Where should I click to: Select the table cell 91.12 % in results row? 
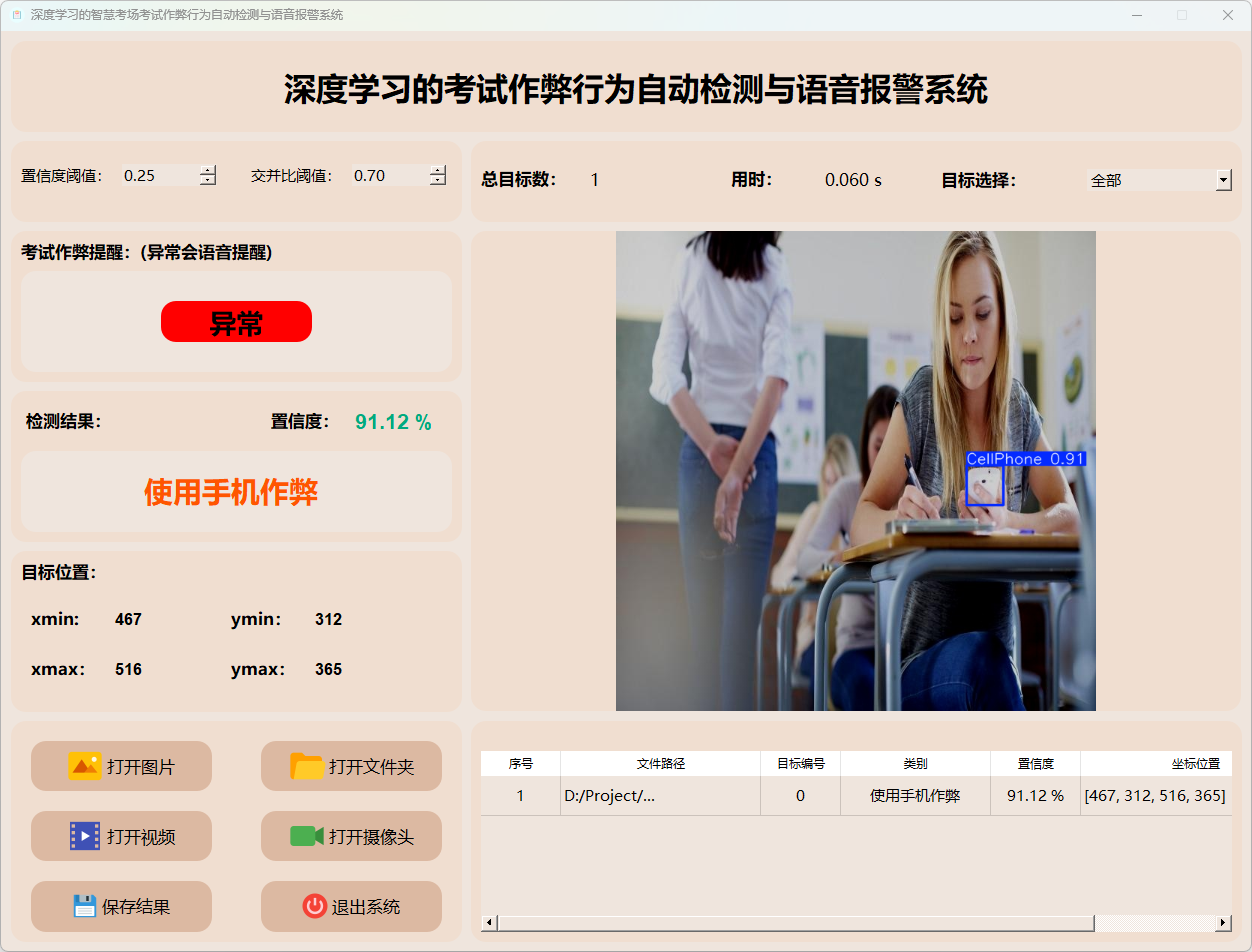1036,796
